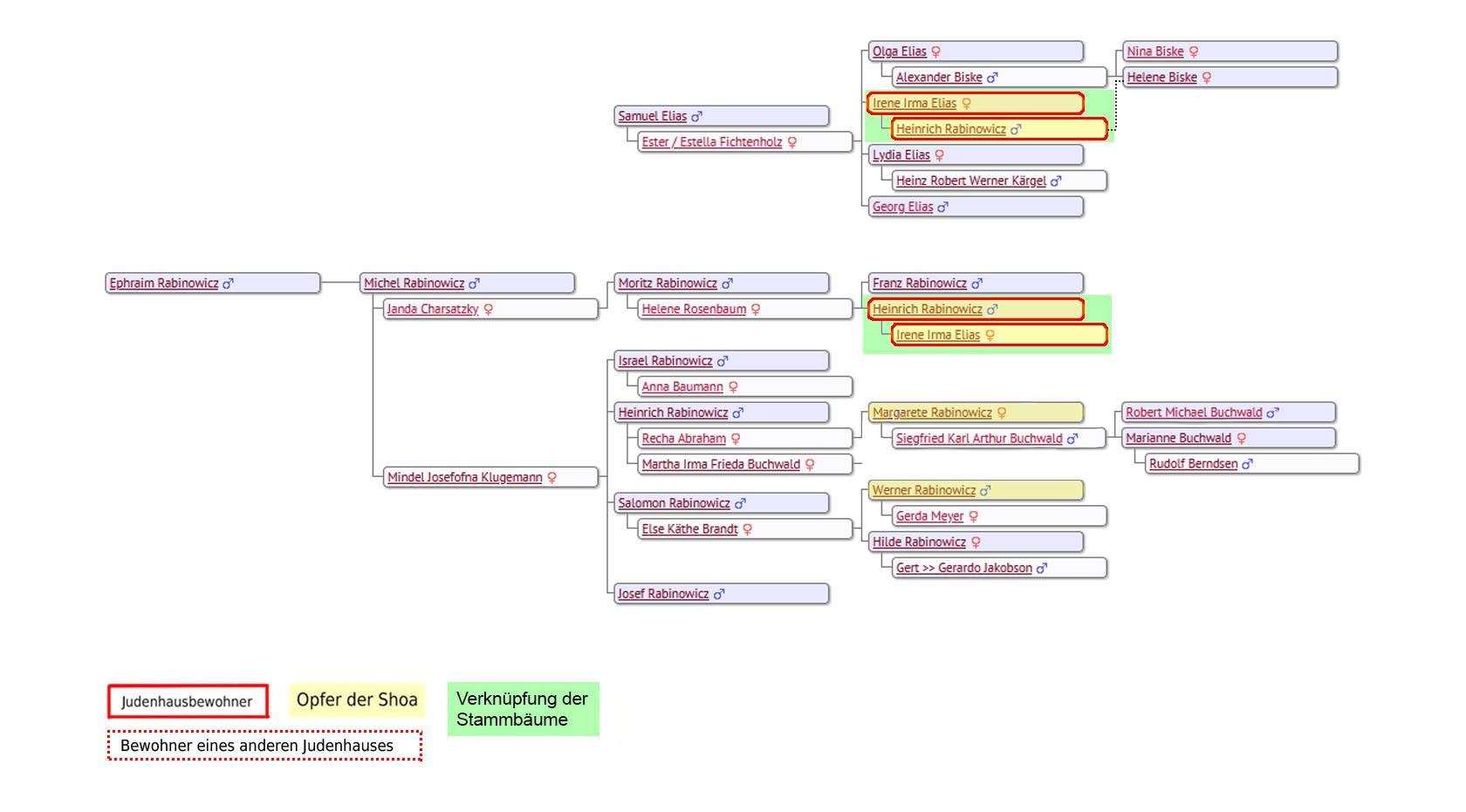The height and width of the screenshot is (812, 1466).
Task: Open the Werner Rabinowicz link
Action: click(x=923, y=490)
